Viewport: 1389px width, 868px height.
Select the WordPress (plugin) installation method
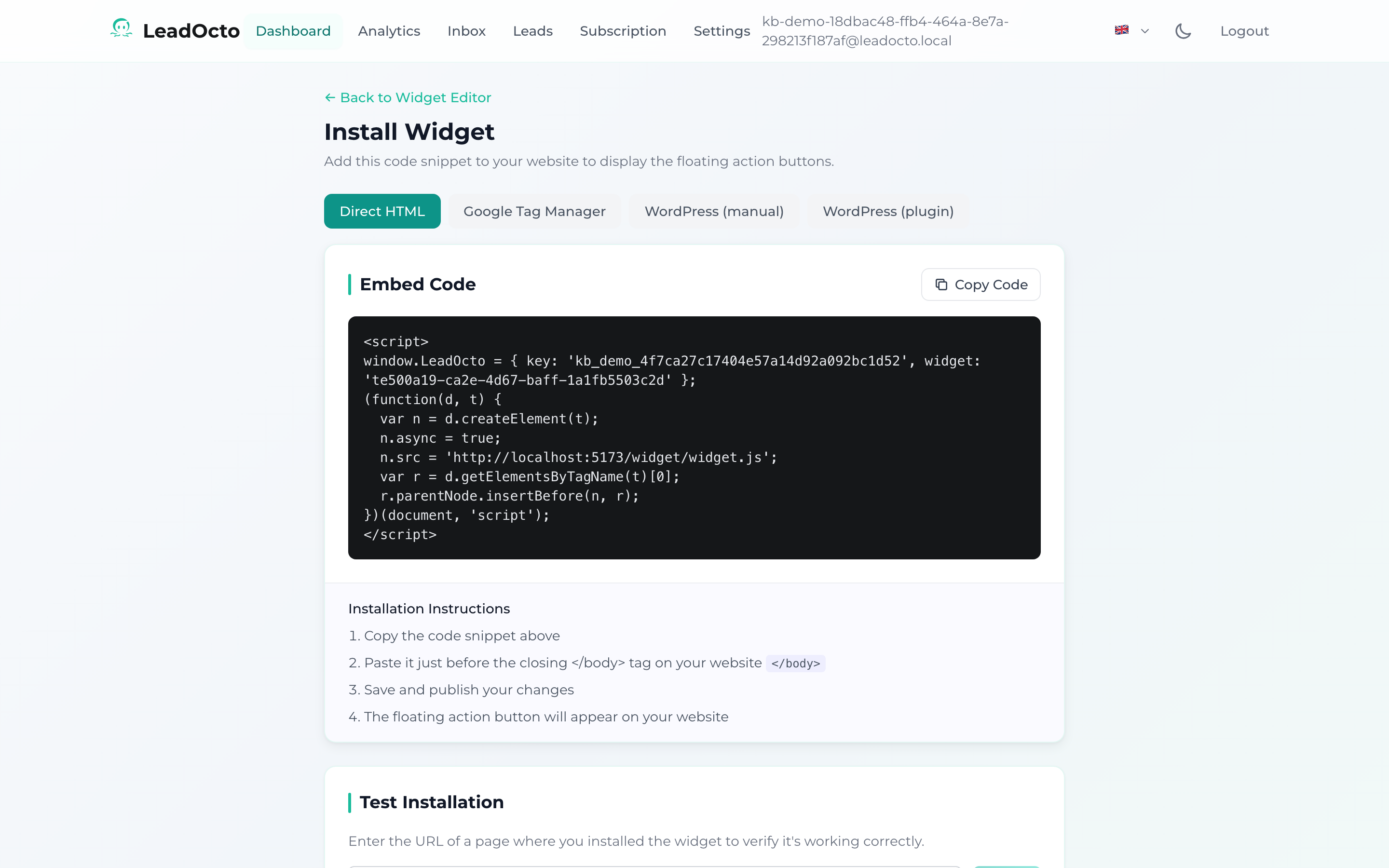click(887, 211)
